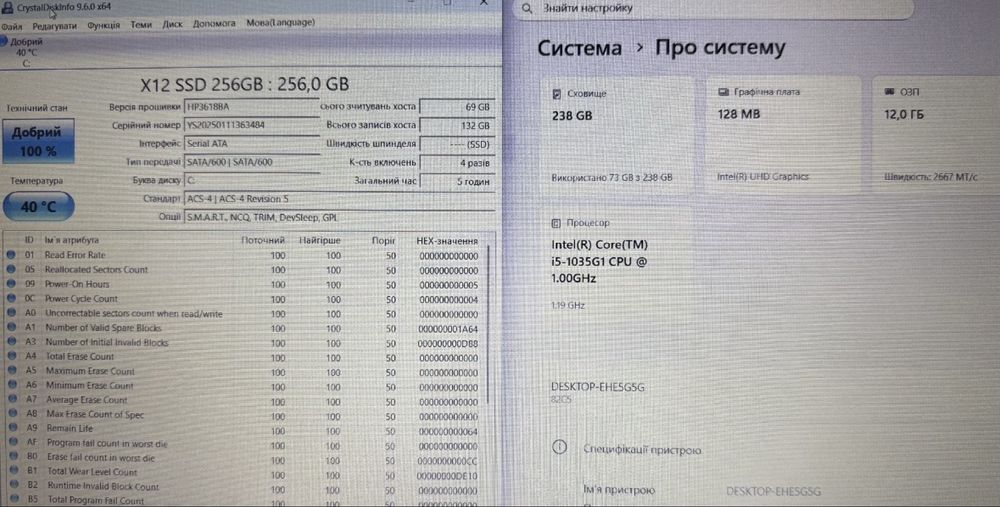Open the ОЗП memory card showing 12,0 ГБ
Viewport: 1000px width, 507px height.
pyautogui.click(x=936, y=135)
